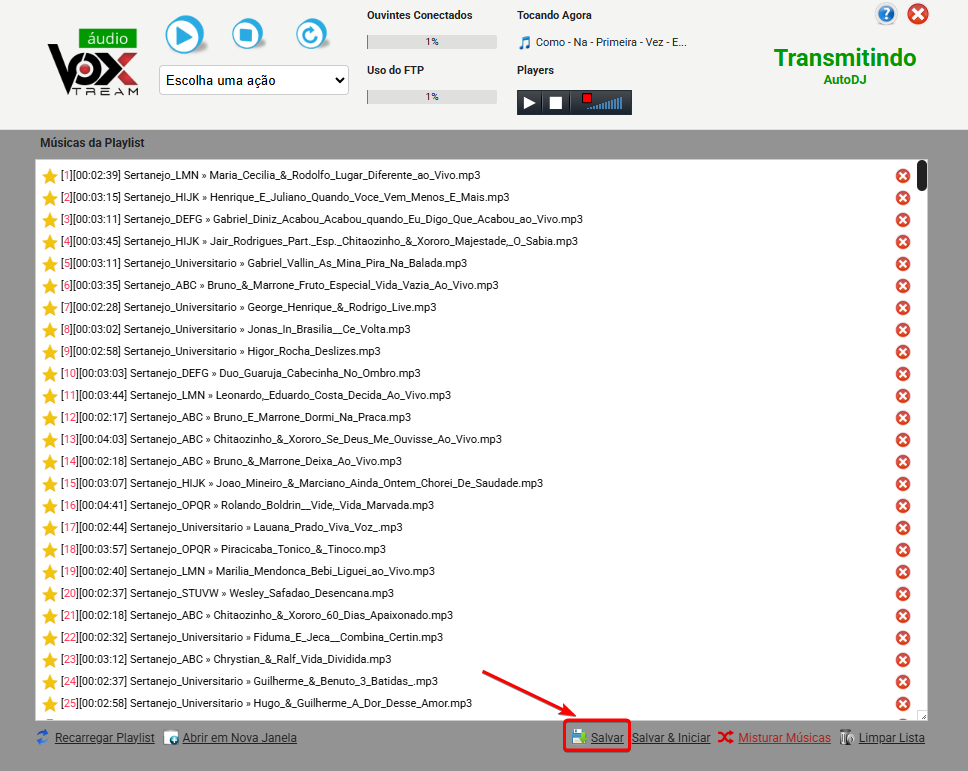968x771 pixels.
Task: Click the red close icon at top right
Action: pos(917,14)
